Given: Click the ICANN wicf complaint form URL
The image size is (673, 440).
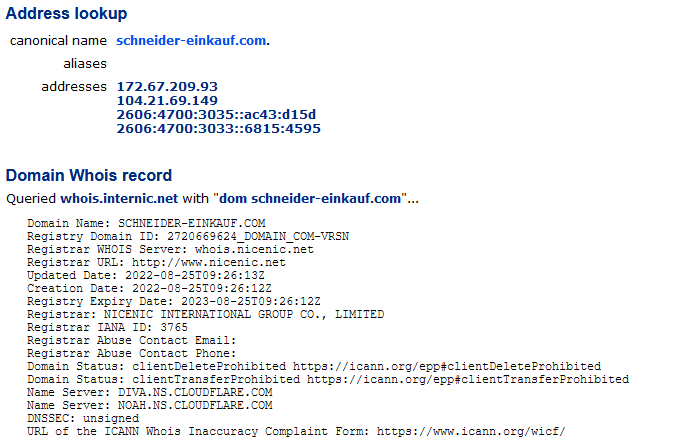Looking at the screenshot, I should click(471, 431).
